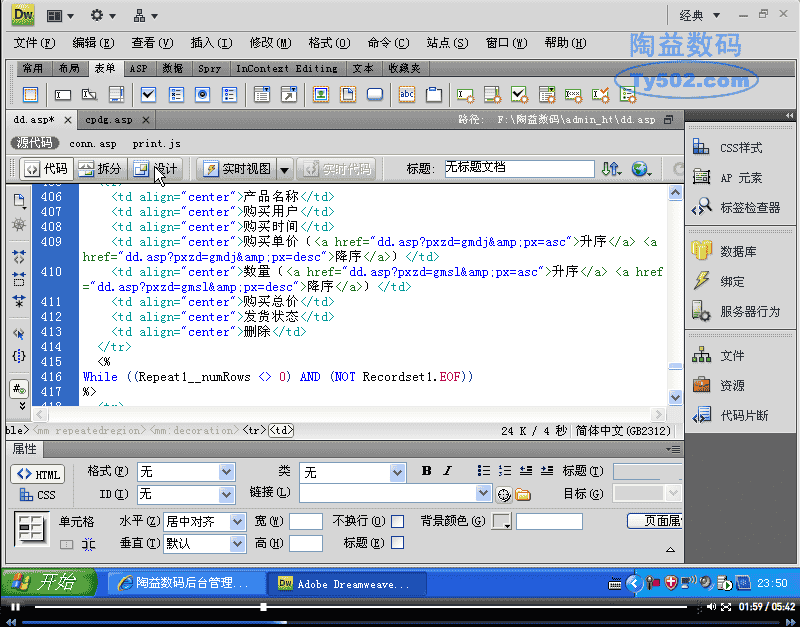Switch to the cpdg.asp document tab
The width and height of the screenshot is (800, 627).
coord(108,120)
